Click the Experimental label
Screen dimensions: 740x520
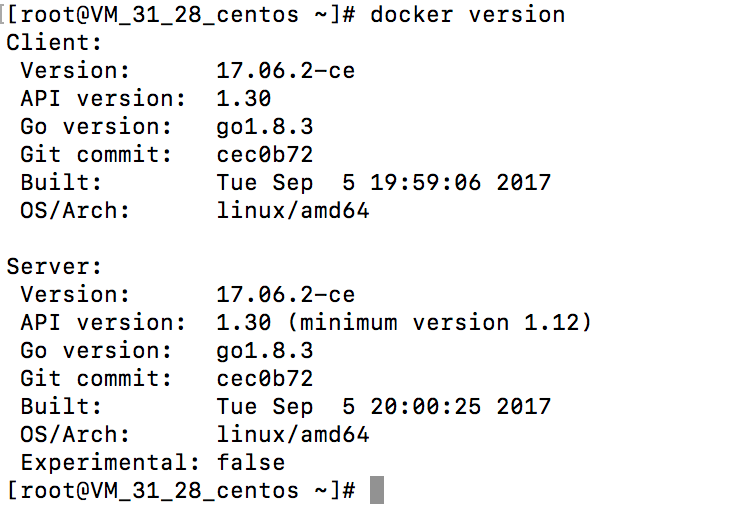coord(110,463)
